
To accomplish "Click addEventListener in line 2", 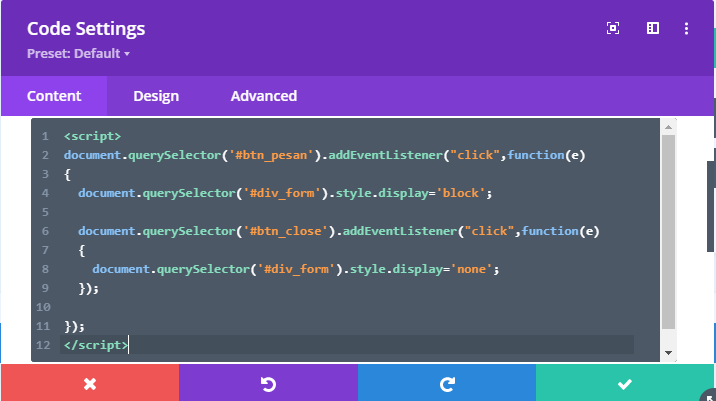I will click(x=385, y=155).
